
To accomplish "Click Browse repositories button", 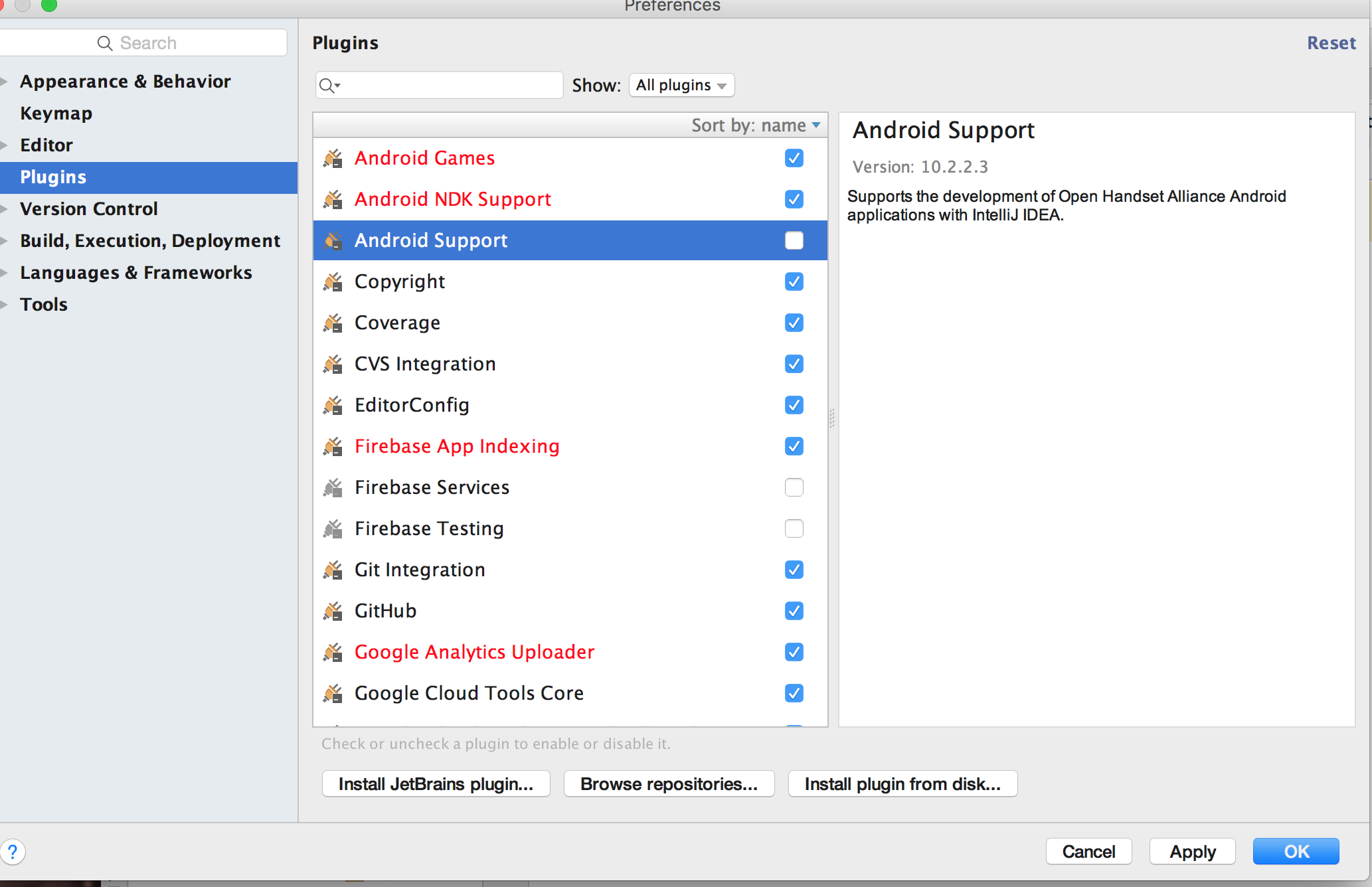I will 669,783.
